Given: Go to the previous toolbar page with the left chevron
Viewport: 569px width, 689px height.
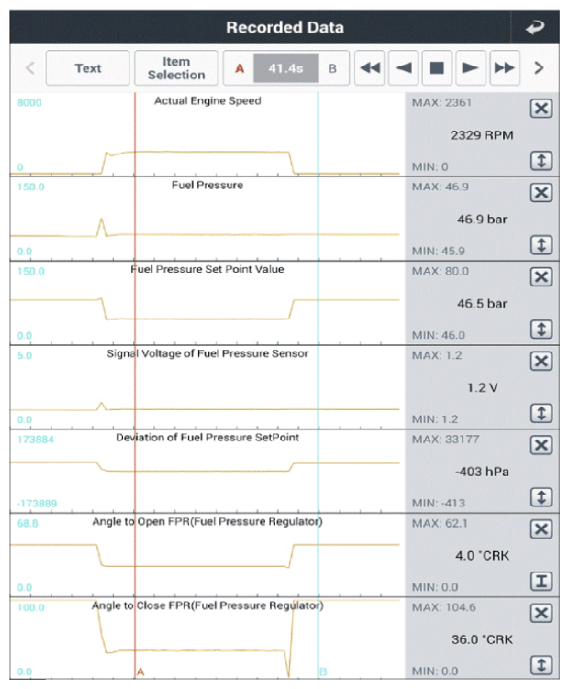Looking at the screenshot, I should (30, 68).
